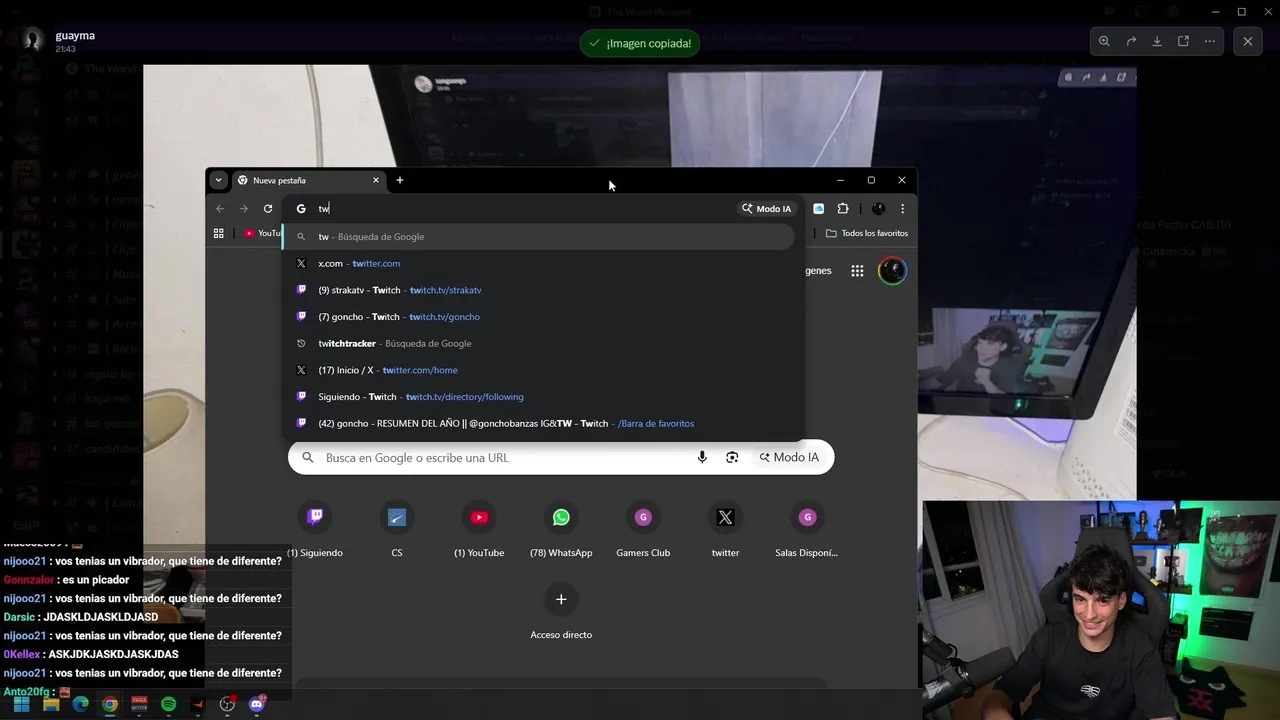Open the CS shortcut tile
This screenshot has height=720, width=1280.
(x=397, y=530)
